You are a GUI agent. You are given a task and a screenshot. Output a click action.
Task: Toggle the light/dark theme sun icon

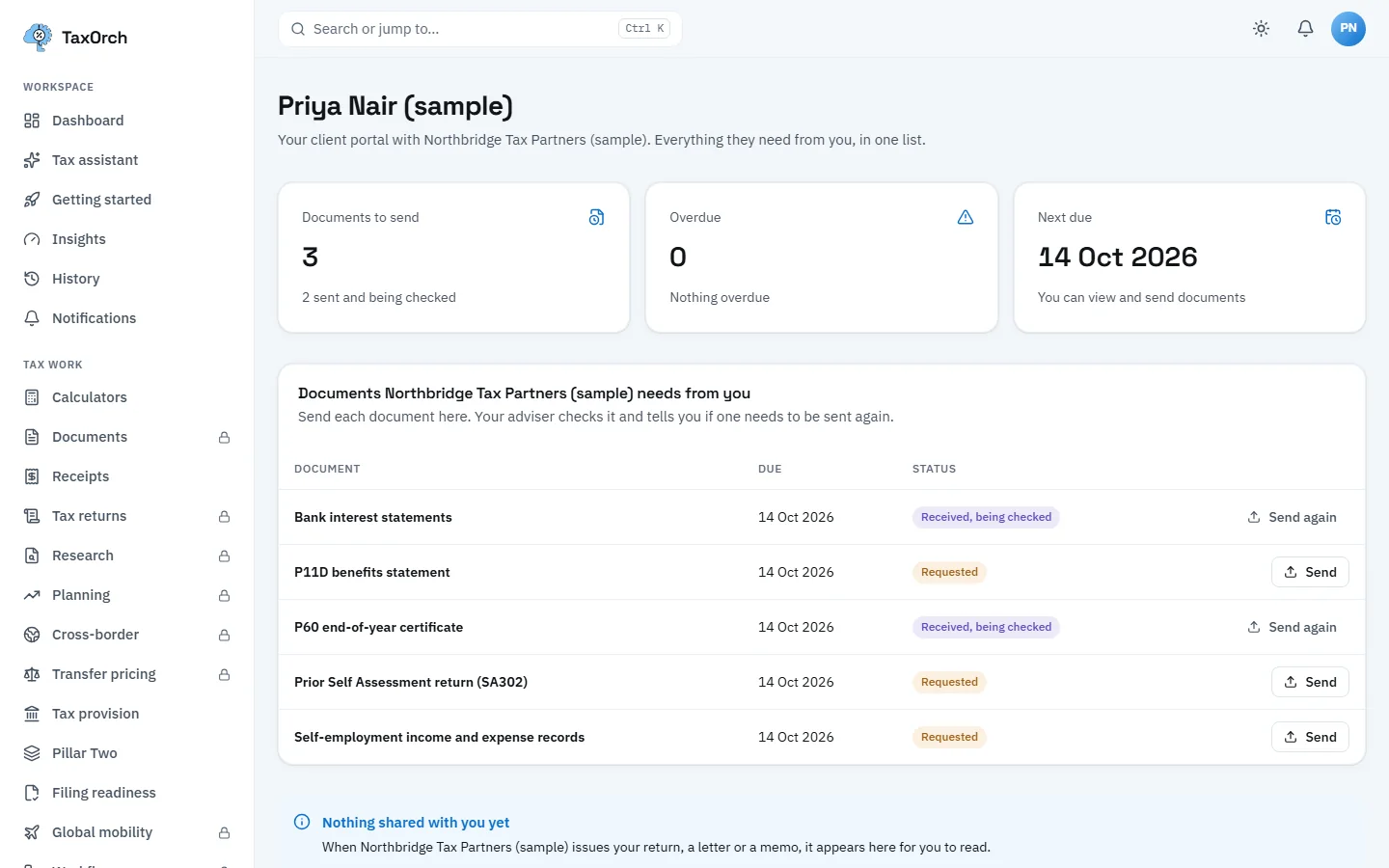click(1261, 29)
